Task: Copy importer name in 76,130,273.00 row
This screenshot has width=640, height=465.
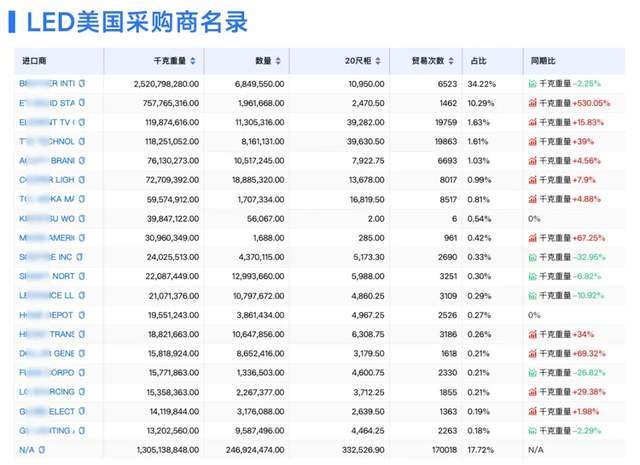Action: pyautogui.click(x=82, y=160)
